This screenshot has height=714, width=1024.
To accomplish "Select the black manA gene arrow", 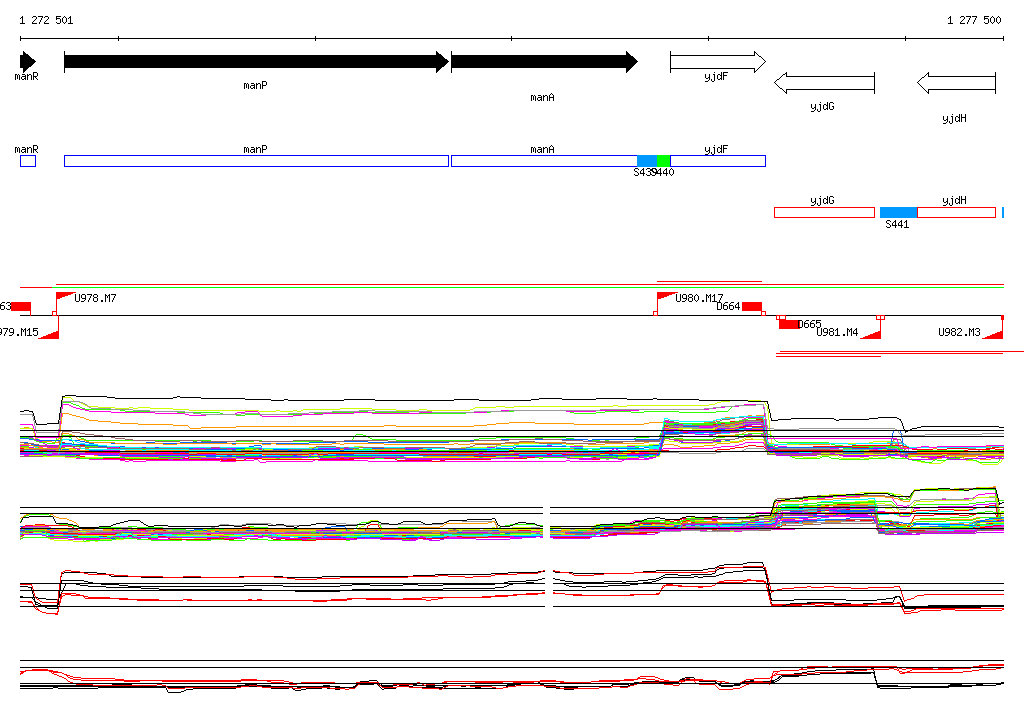I will (x=544, y=62).
